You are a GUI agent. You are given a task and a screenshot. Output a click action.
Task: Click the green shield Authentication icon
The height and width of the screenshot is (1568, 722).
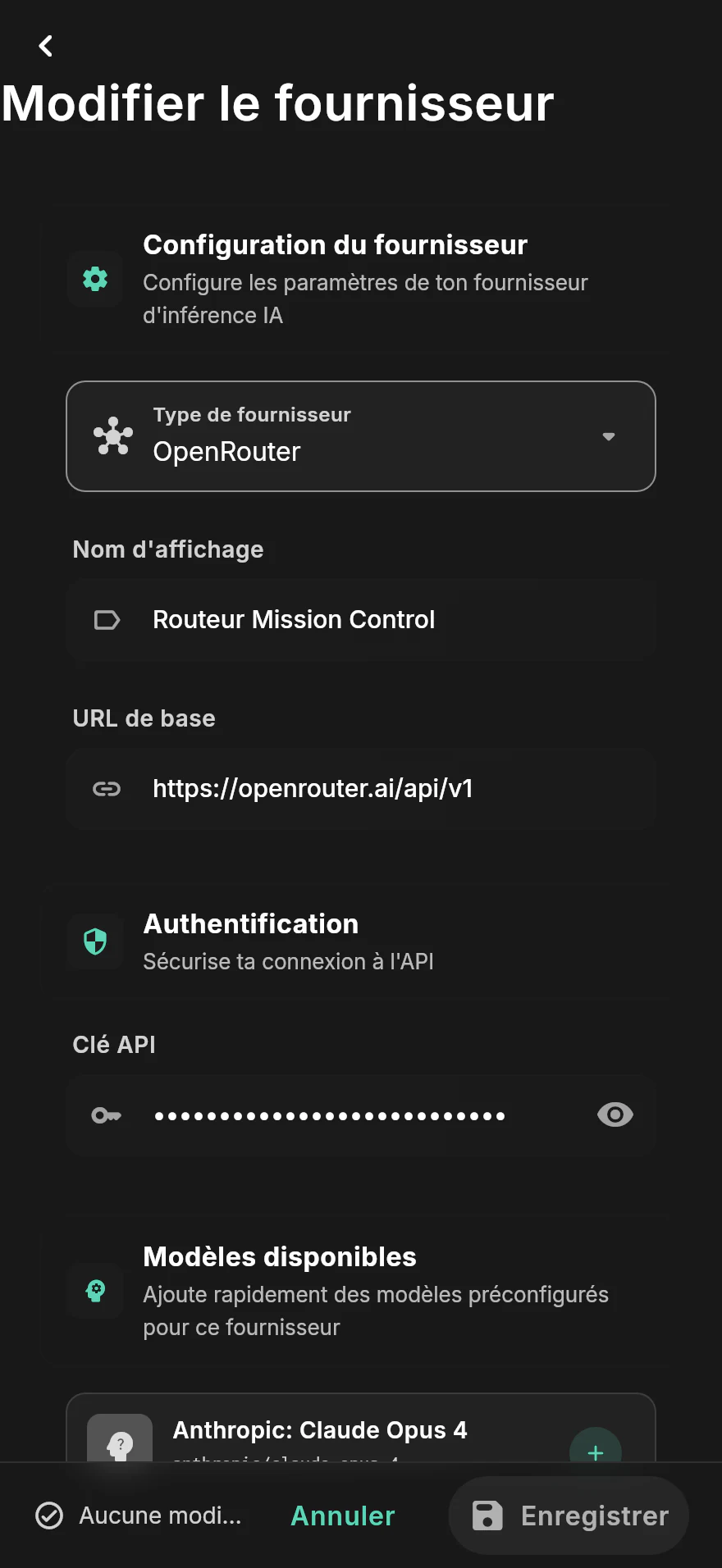coord(95,941)
